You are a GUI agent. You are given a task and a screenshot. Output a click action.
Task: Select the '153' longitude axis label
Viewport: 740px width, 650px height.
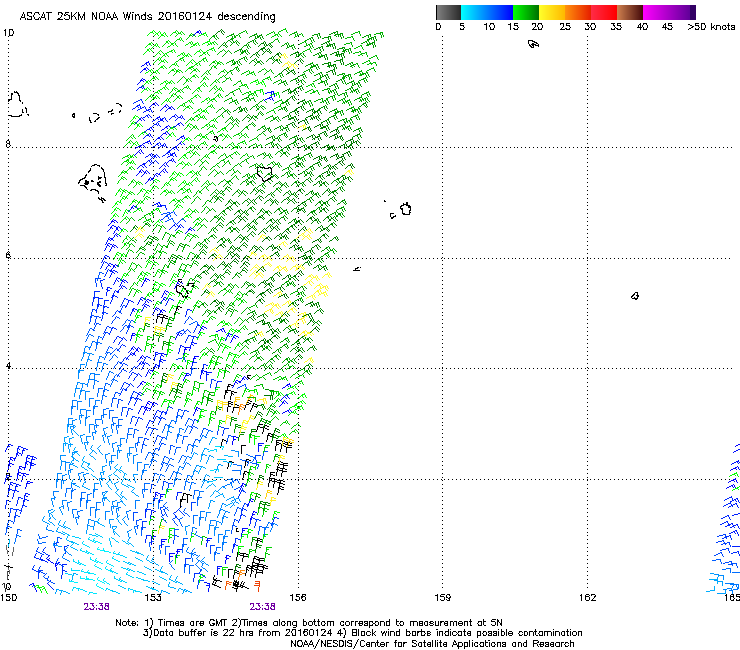pos(153,598)
